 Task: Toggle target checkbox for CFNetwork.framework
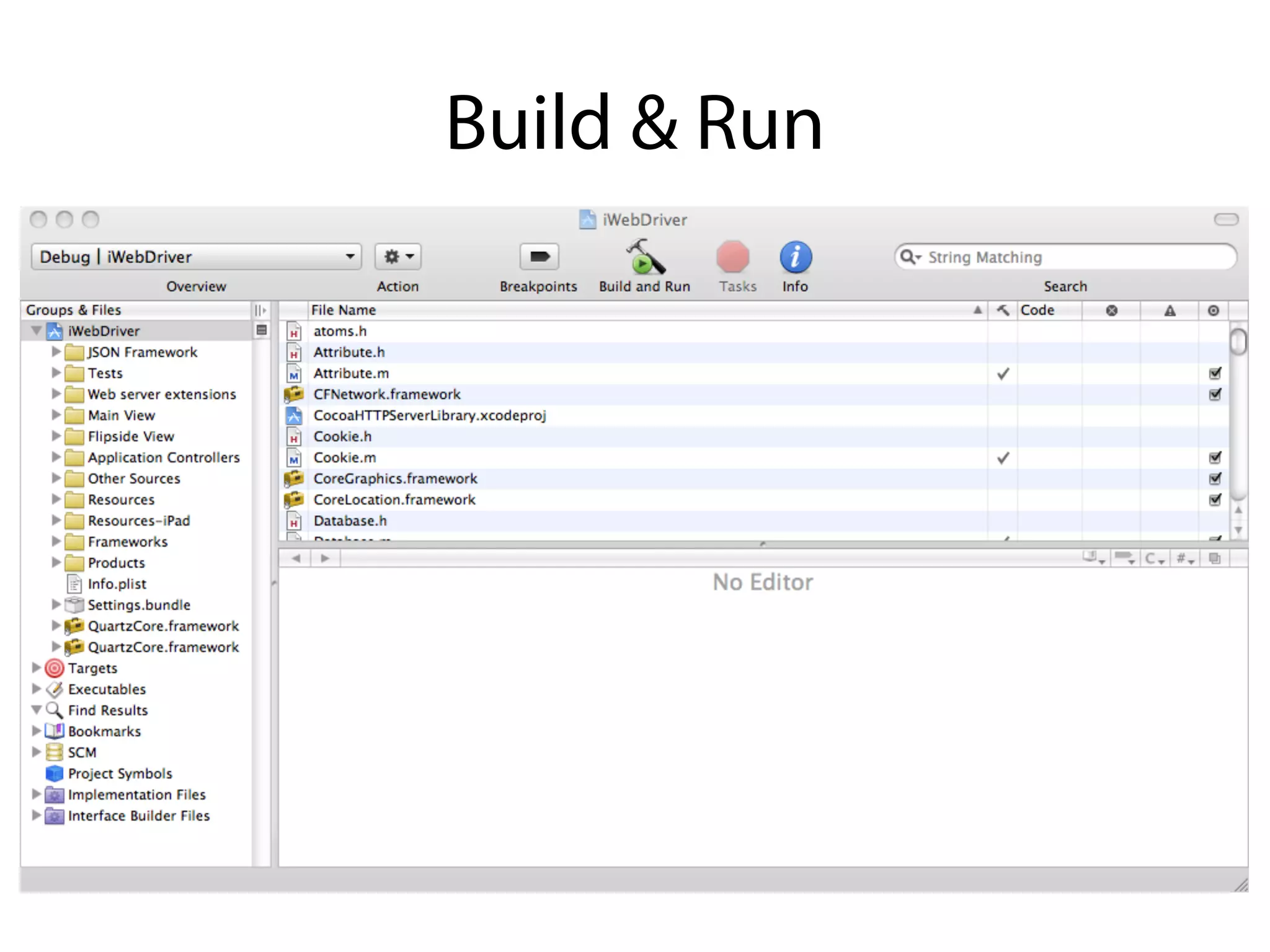(x=1215, y=394)
